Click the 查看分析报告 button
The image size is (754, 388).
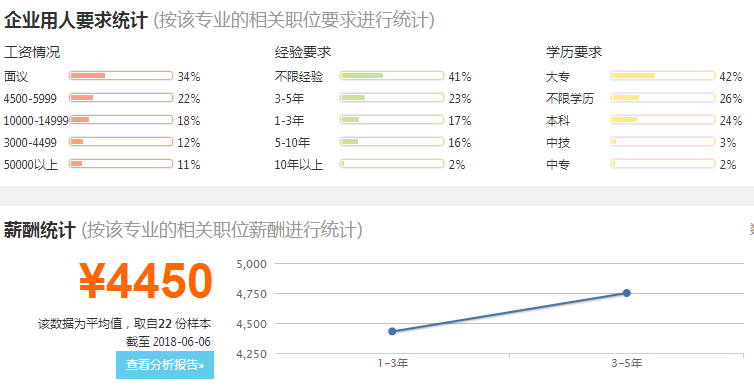(x=165, y=365)
